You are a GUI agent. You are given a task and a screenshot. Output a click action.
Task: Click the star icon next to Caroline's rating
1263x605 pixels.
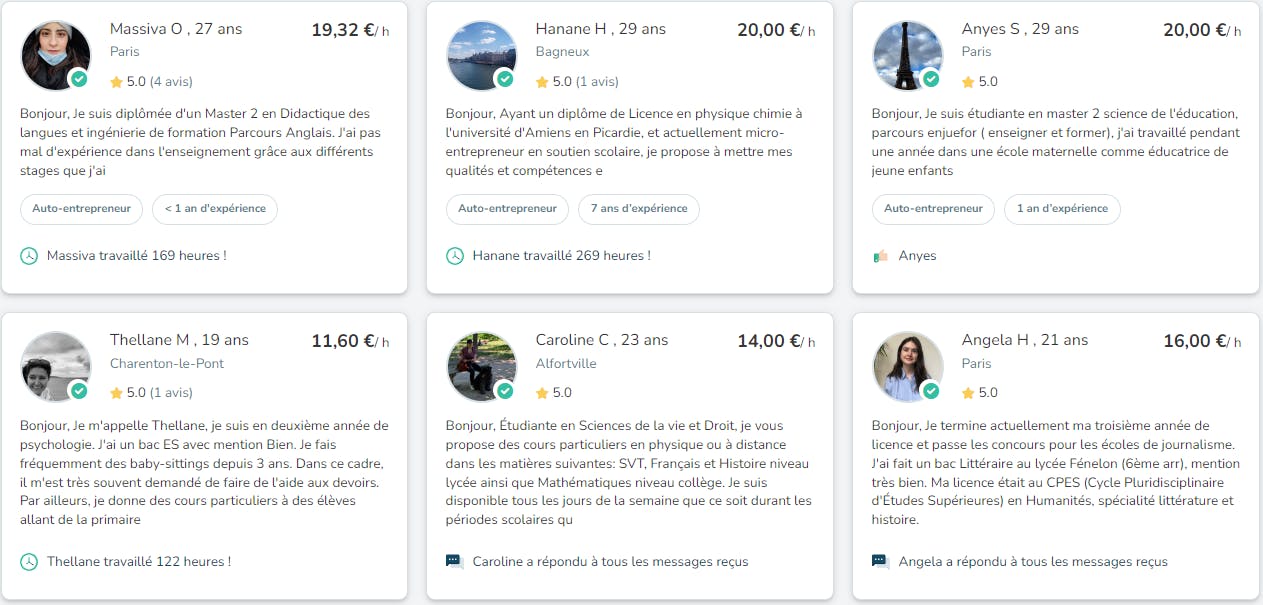pos(542,393)
